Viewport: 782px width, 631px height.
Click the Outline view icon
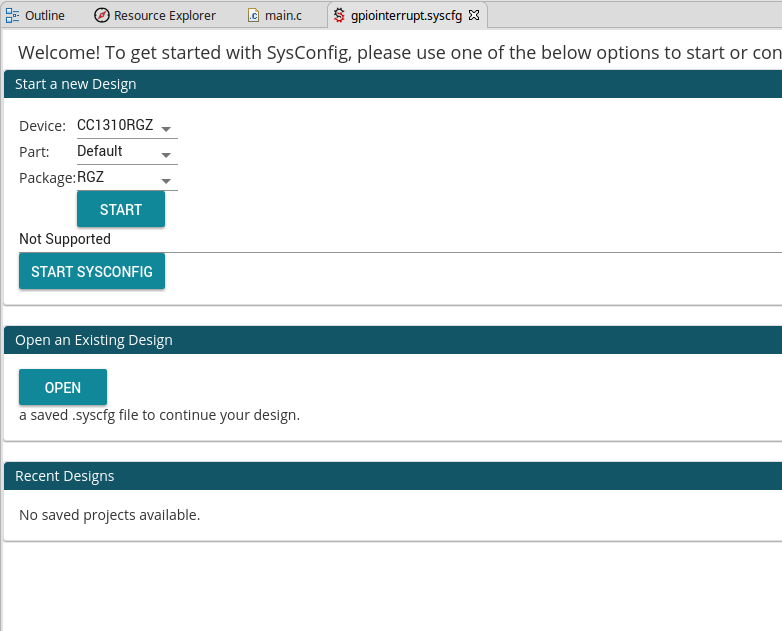pos(13,15)
